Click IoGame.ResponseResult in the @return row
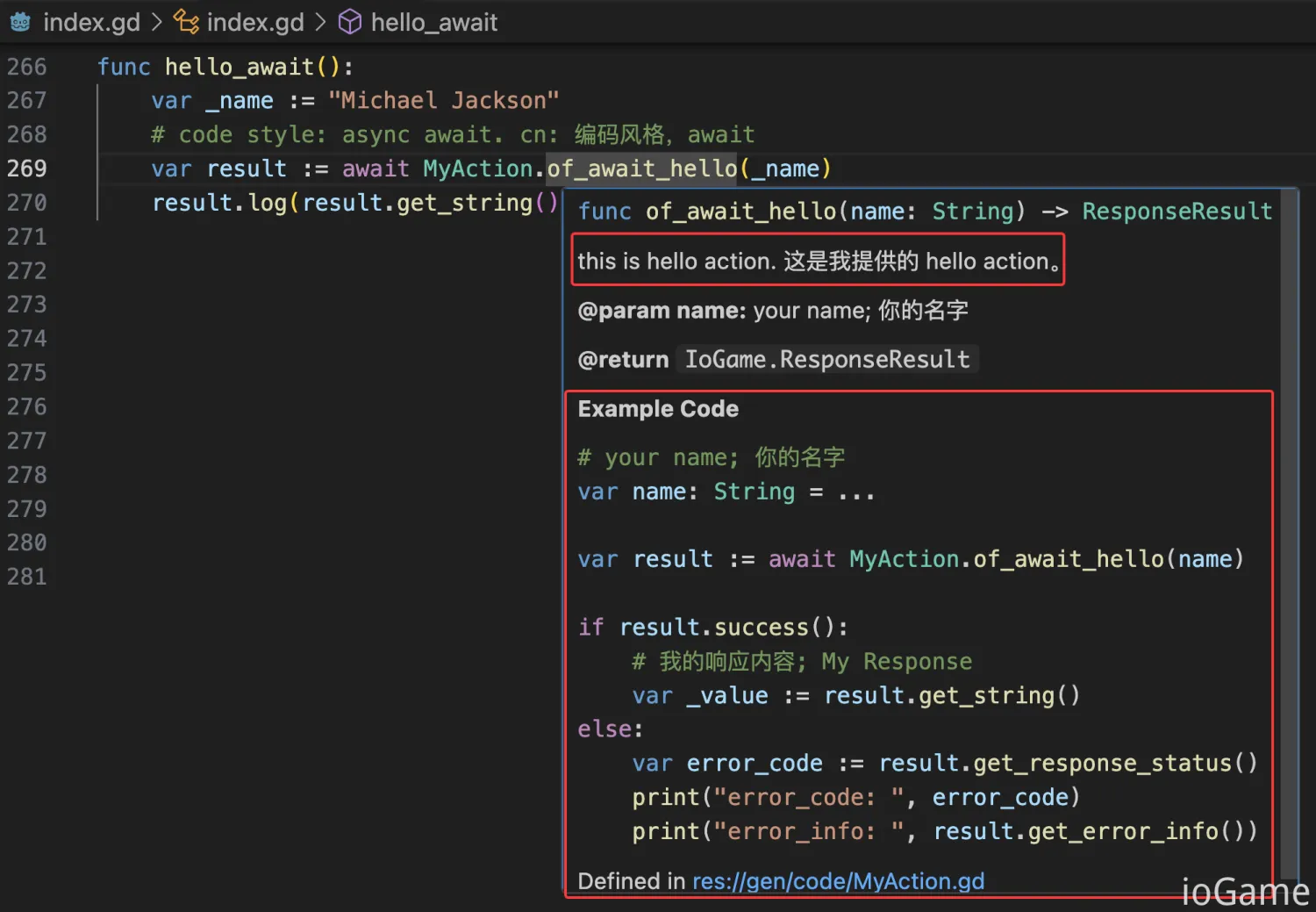Image resolution: width=1316 pixels, height=912 pixels. (826, 360)
